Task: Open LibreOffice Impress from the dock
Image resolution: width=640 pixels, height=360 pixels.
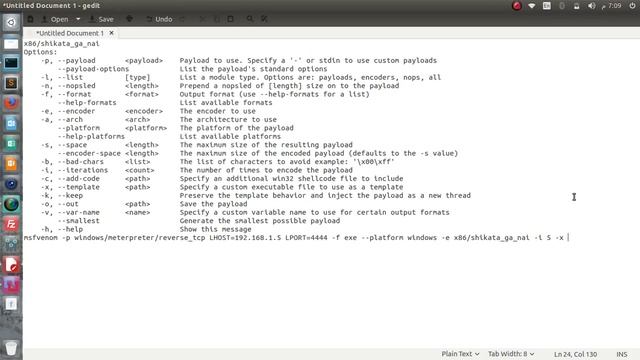Action: tap(11, 164)
